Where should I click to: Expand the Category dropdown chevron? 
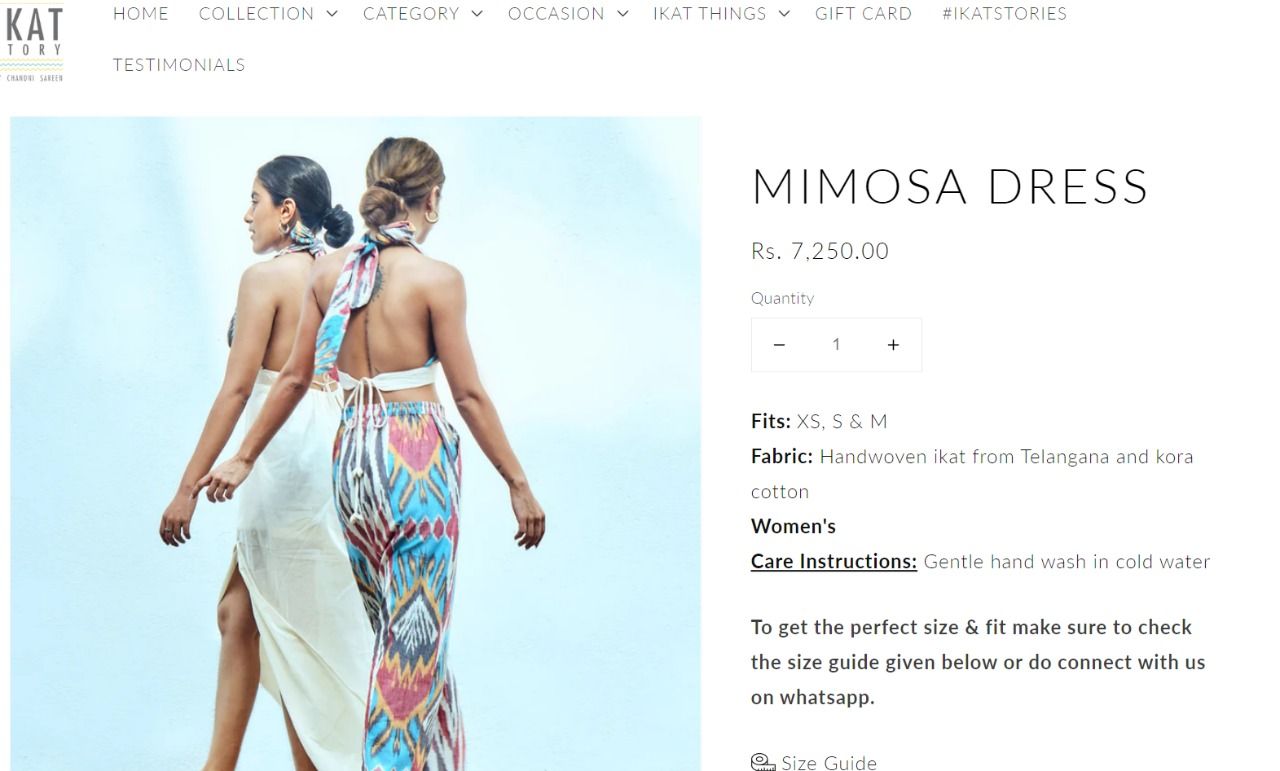tap(477, 14)
